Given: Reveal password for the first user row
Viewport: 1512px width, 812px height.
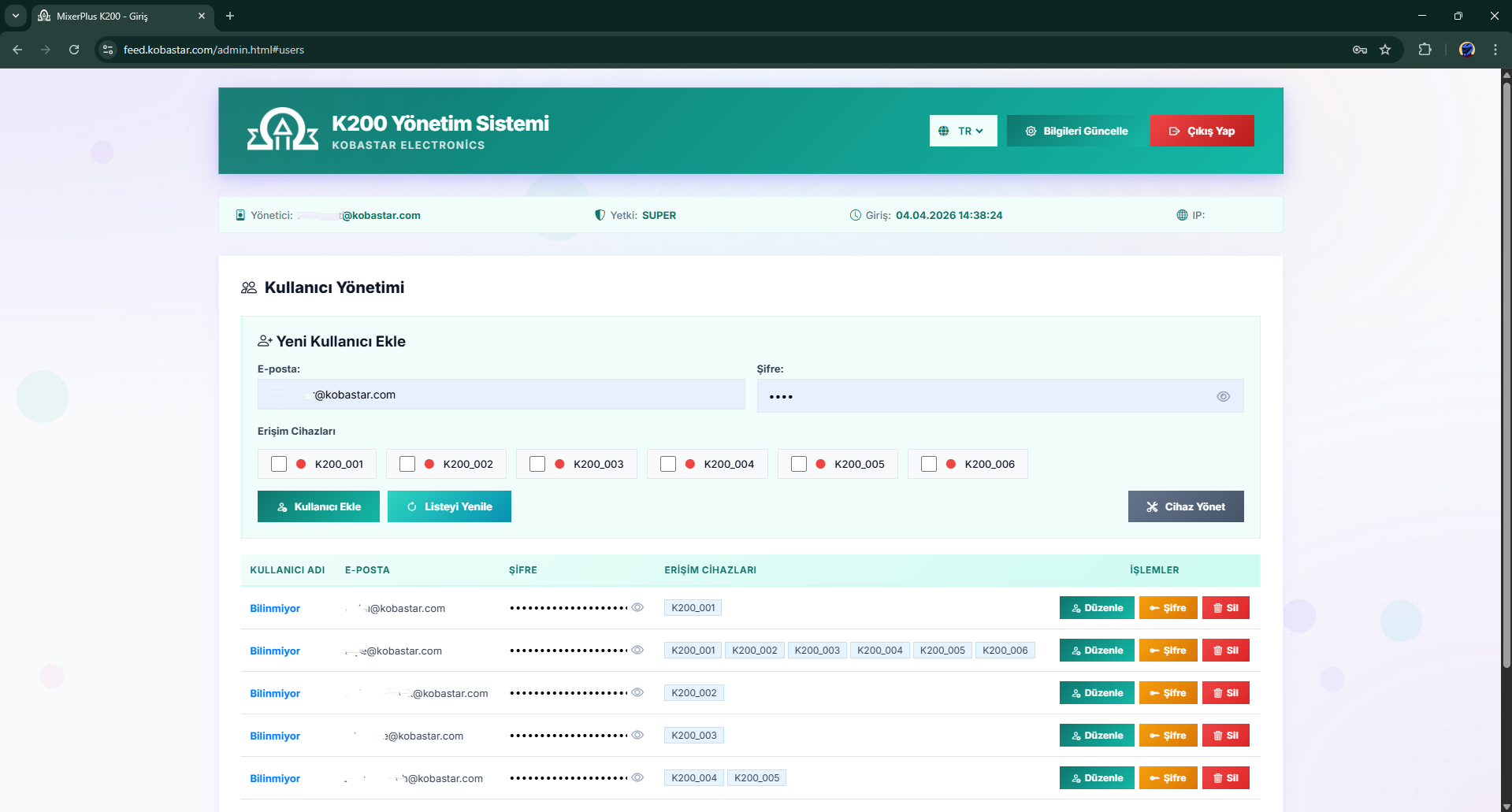Looking at the screenshot, I should tap(637, 607).
